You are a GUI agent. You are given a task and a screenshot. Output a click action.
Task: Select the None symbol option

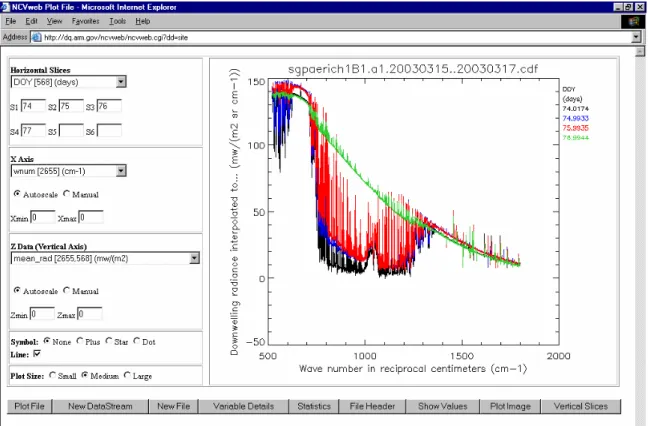coord(47,341)
